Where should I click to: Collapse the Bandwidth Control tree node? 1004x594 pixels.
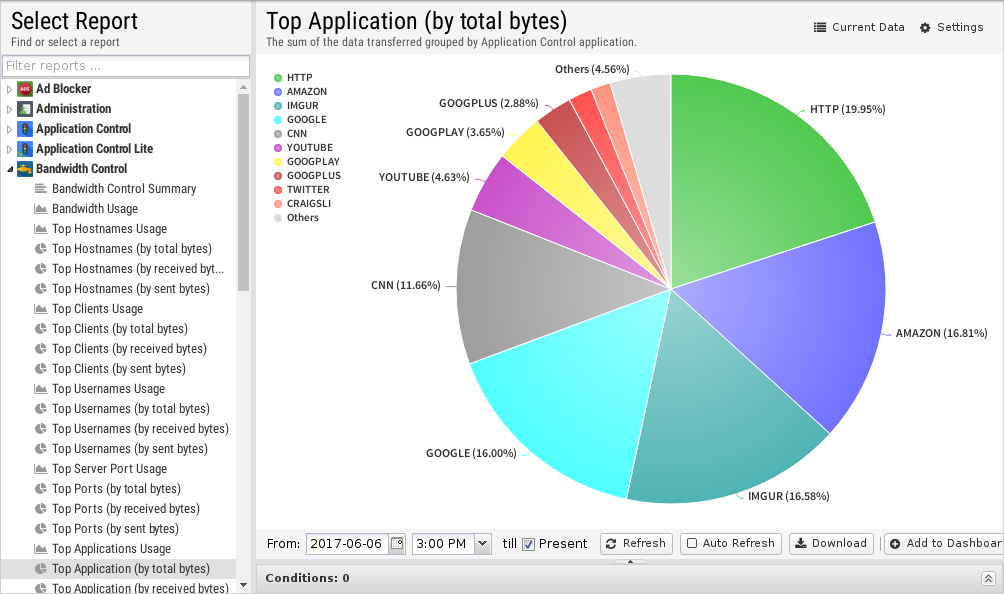10,169
